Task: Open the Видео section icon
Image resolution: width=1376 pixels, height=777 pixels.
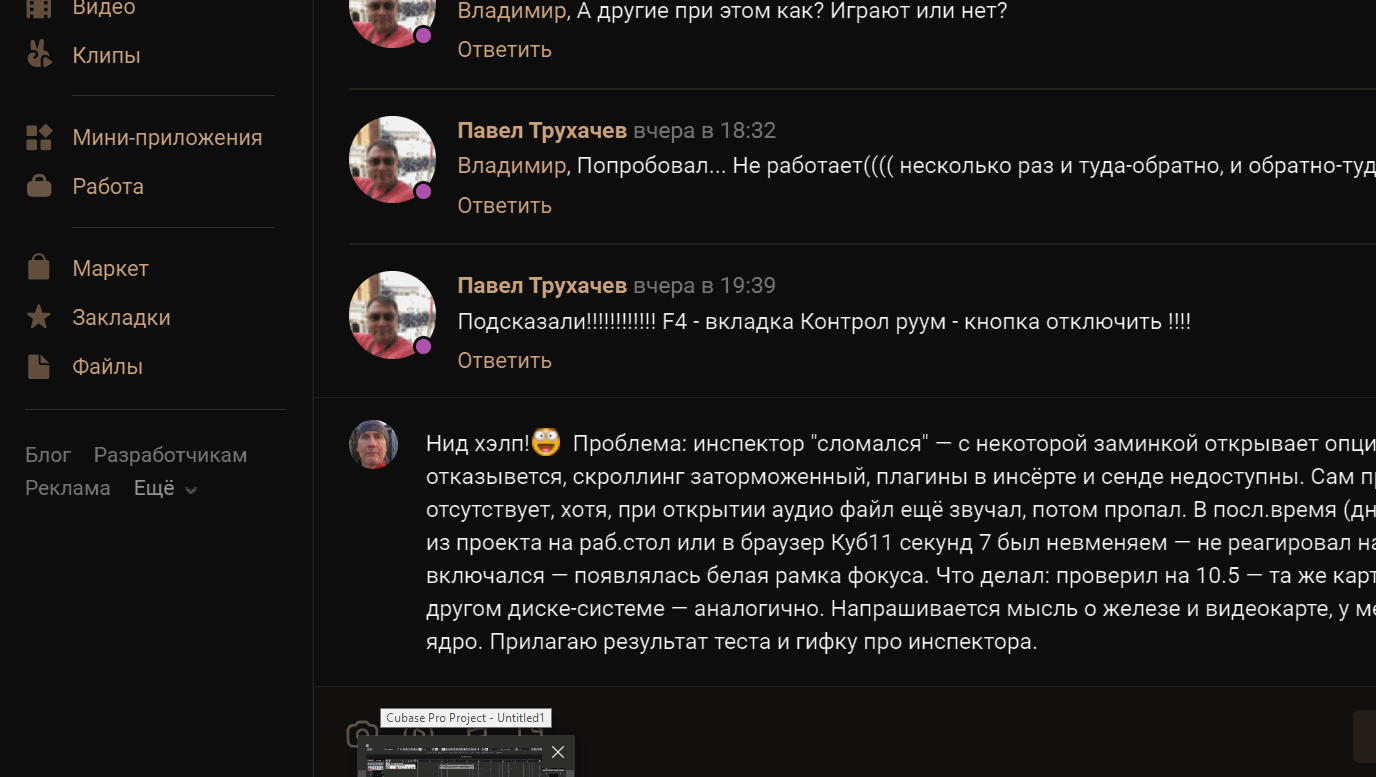Action: tap(39, 8)
